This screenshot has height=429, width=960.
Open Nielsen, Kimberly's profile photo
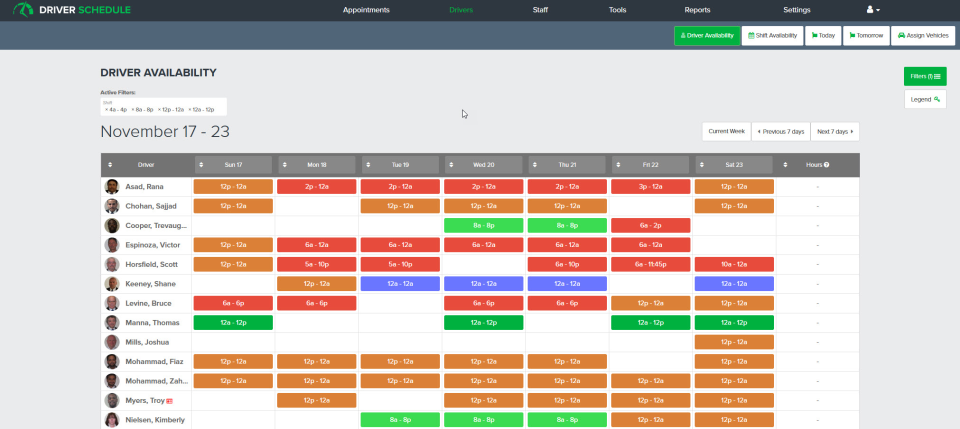pos(111,420)
